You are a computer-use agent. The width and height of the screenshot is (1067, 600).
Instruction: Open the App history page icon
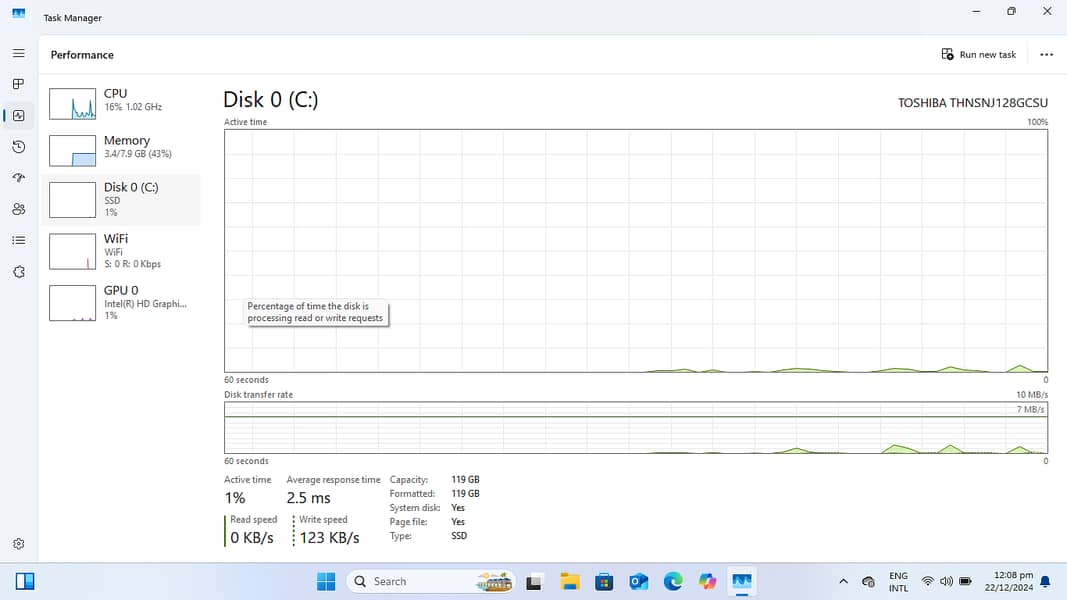(x=18, y=147)
